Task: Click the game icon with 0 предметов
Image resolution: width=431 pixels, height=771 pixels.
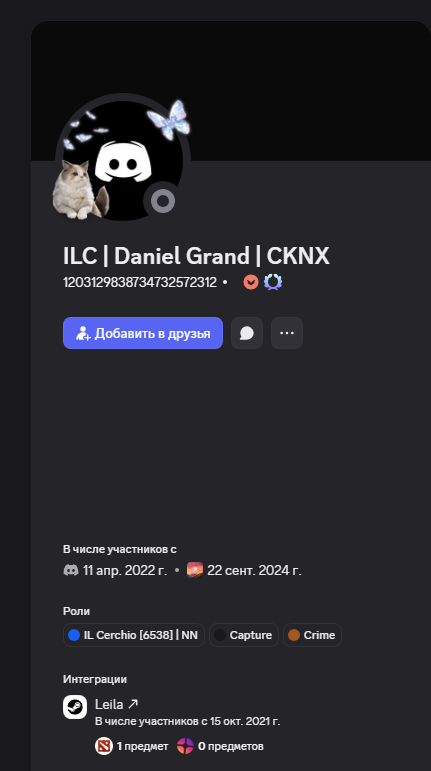Action: [x=185, y=746]
